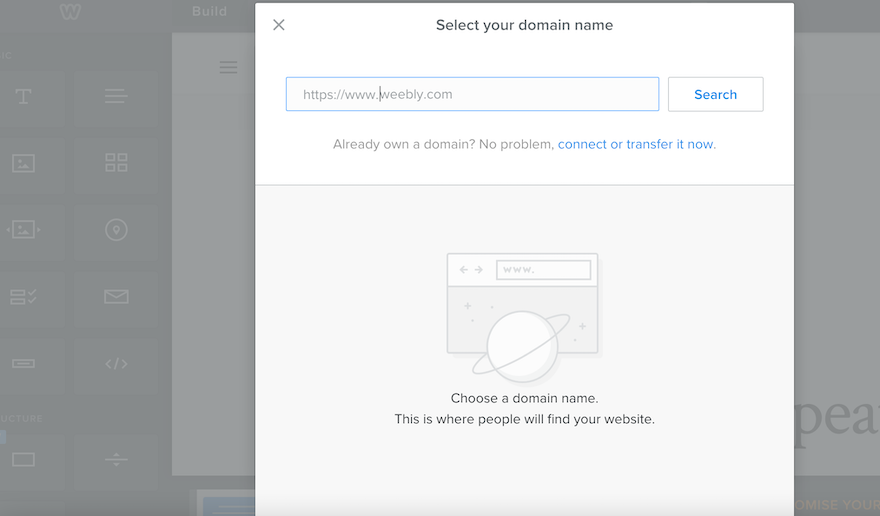Screen dimensions: 880x516
Task: Select the Title lines element icon
Action: [x=116, y=97]
